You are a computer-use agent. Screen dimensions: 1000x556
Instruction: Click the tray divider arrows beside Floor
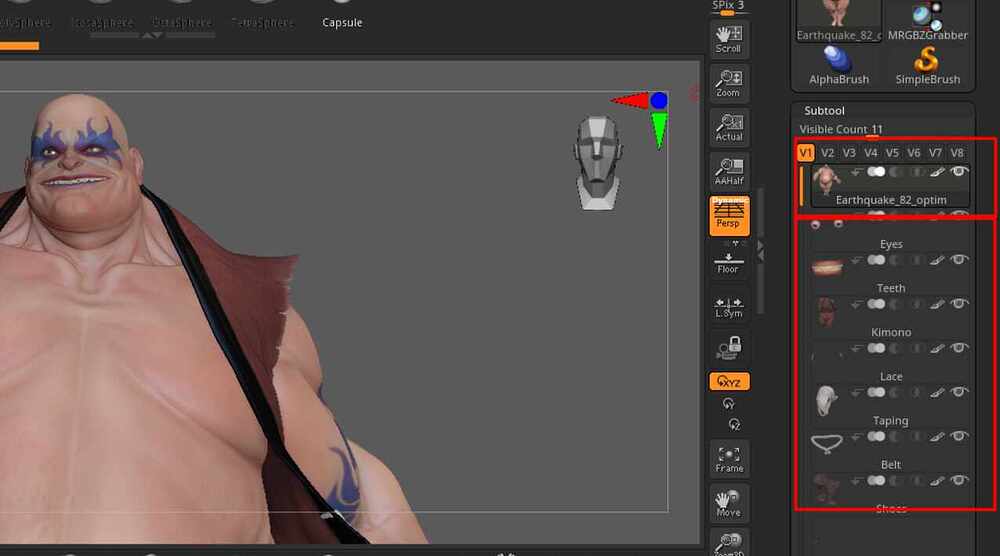760,249
